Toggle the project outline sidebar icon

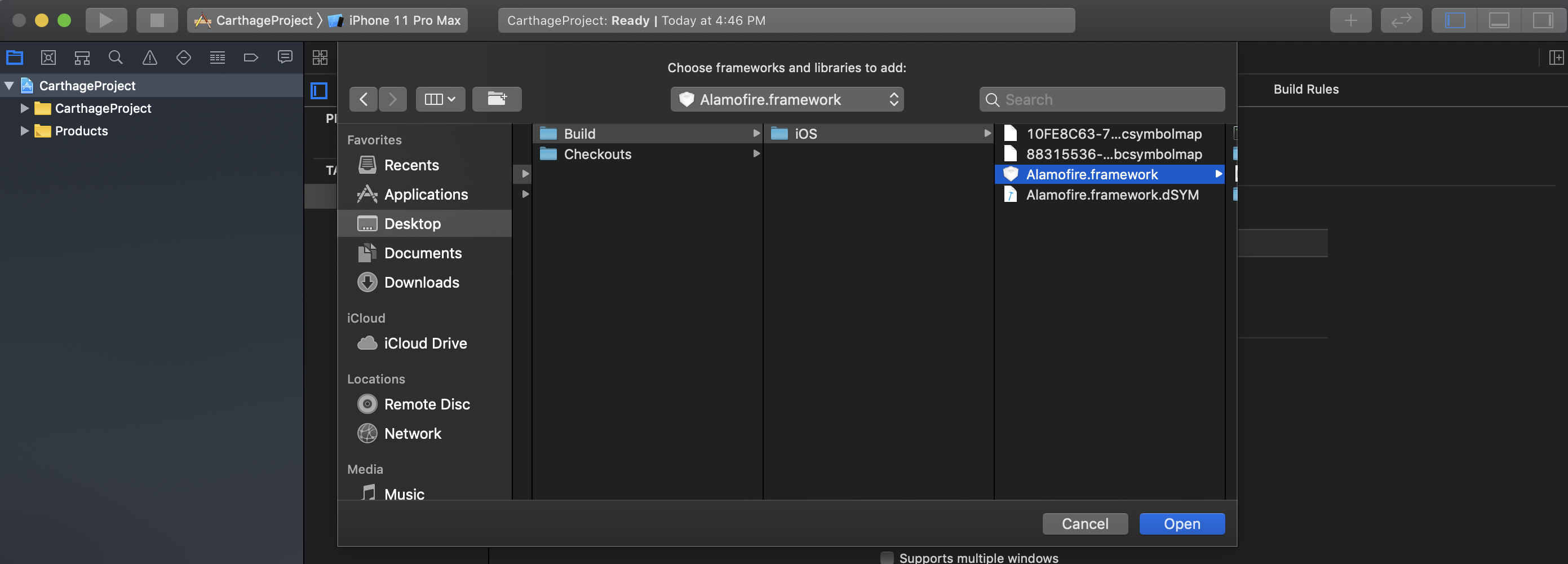click(320, 91)
